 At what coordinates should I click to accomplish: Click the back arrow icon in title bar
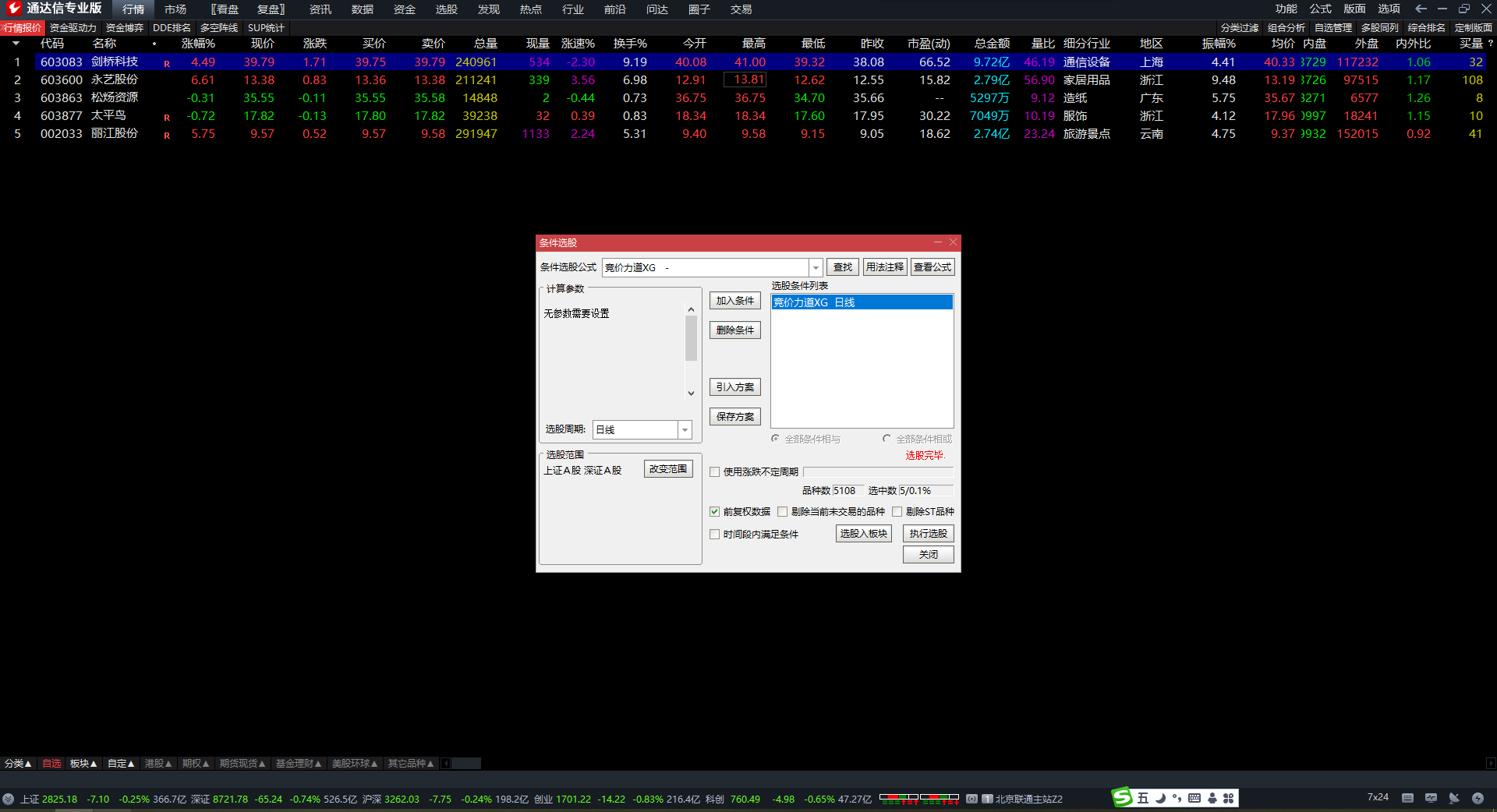pyautogui.click(x=1421, y=9)
